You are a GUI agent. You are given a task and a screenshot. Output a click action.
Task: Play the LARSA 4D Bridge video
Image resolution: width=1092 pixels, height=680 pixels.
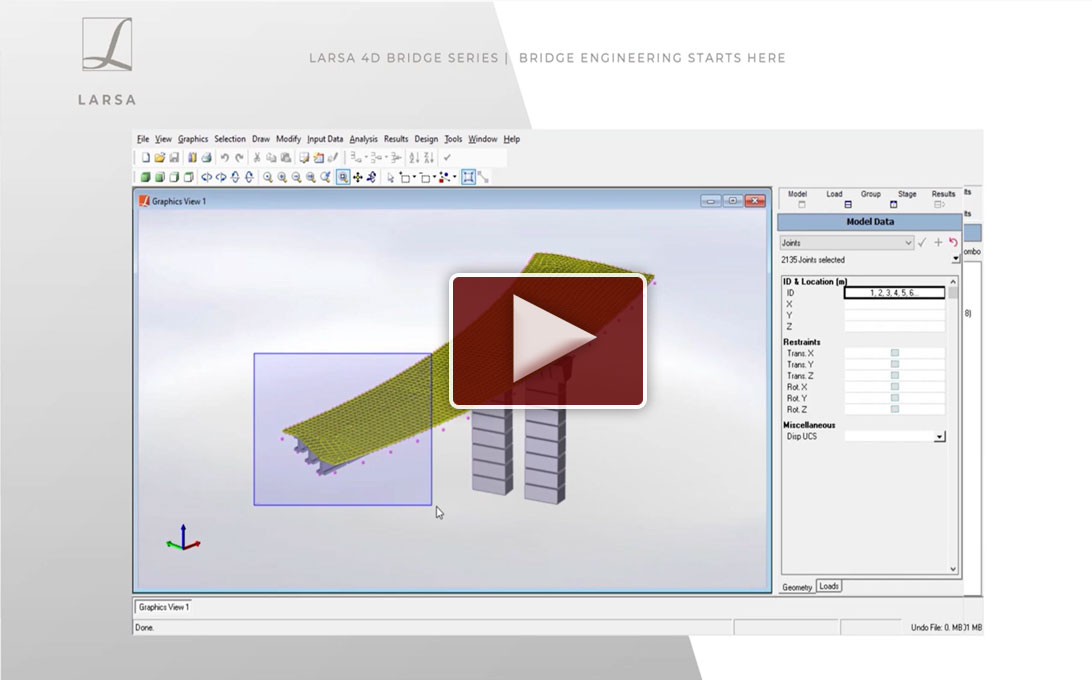[x=548, y=341]
